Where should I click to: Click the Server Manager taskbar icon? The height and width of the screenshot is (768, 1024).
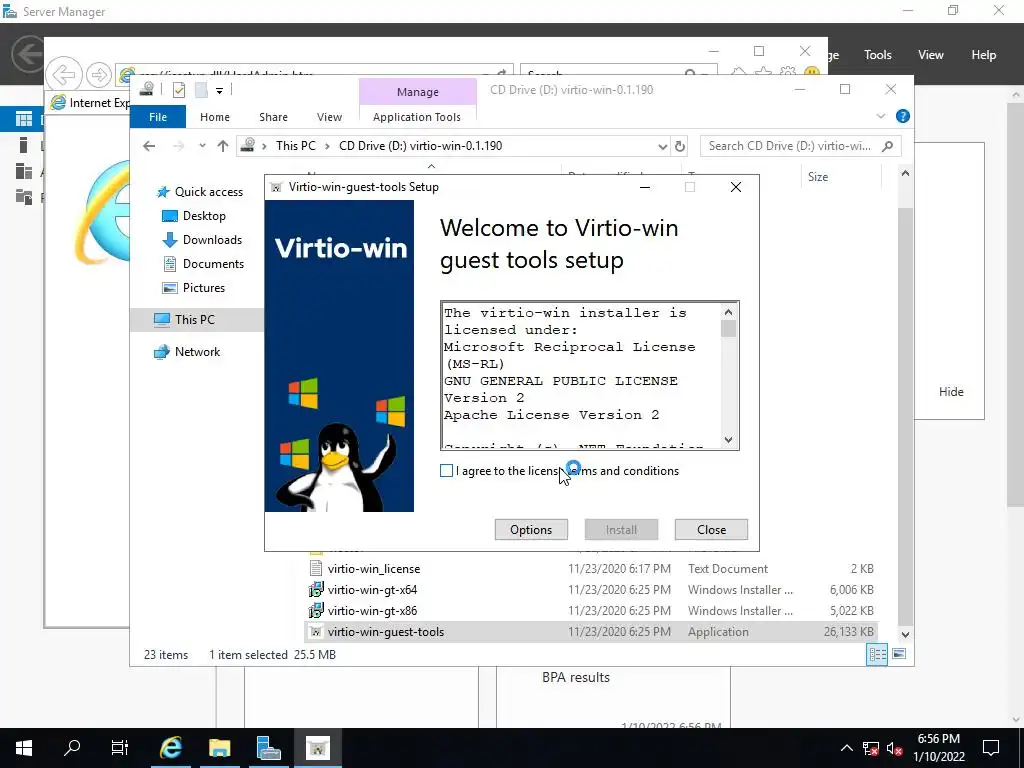pos(268,748)
